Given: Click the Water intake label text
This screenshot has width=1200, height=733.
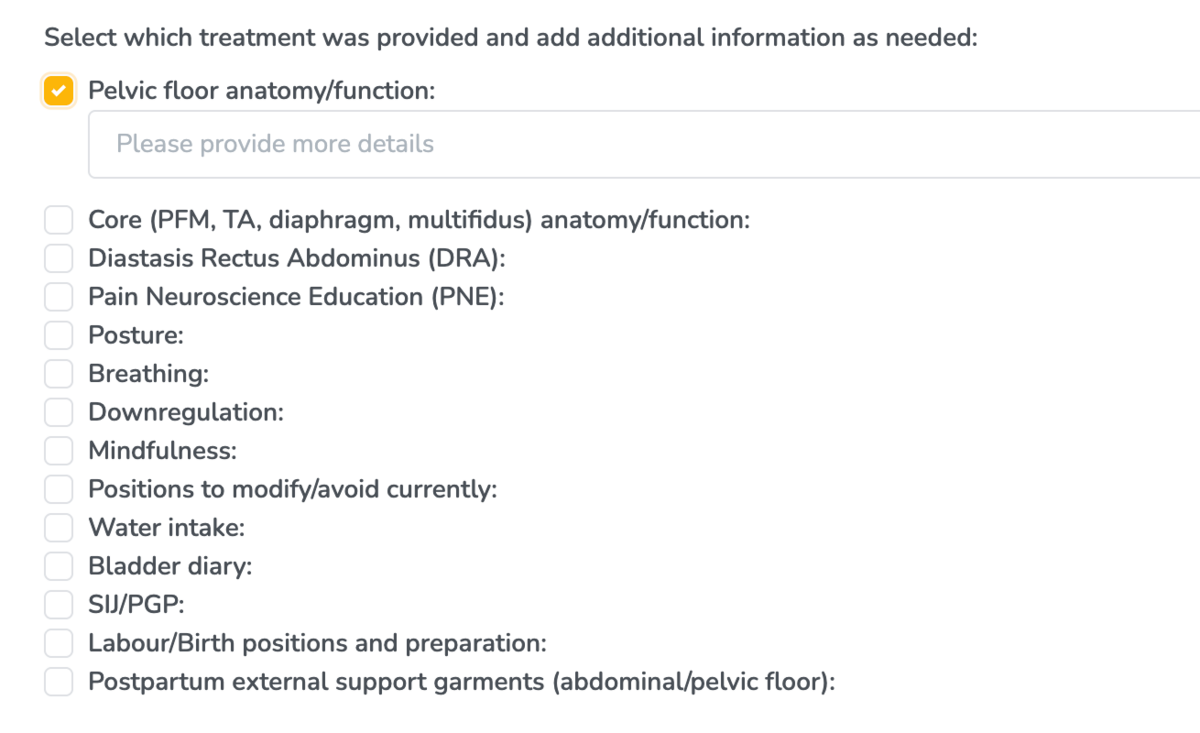Looking at the screenshot, I should pos(165,527).
